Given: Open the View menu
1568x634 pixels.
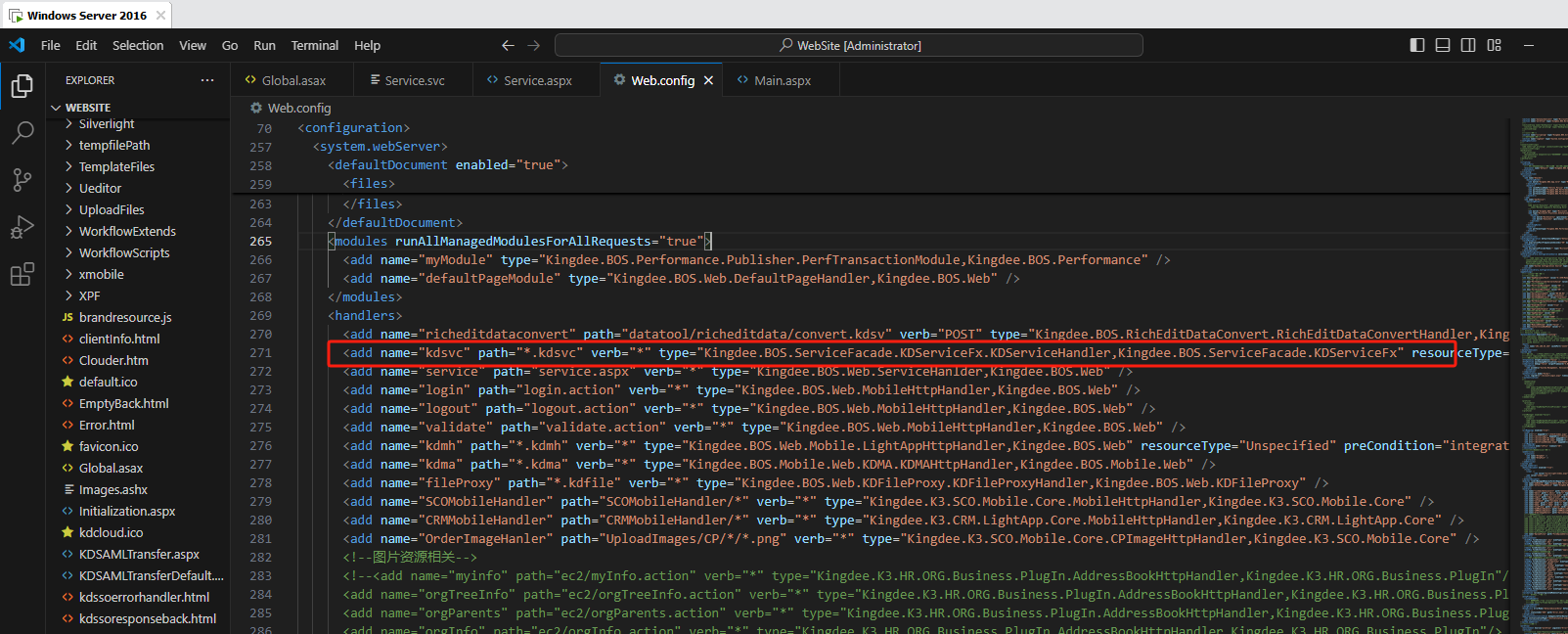Looking at the screenshot, I should click(x=193, y=45).
